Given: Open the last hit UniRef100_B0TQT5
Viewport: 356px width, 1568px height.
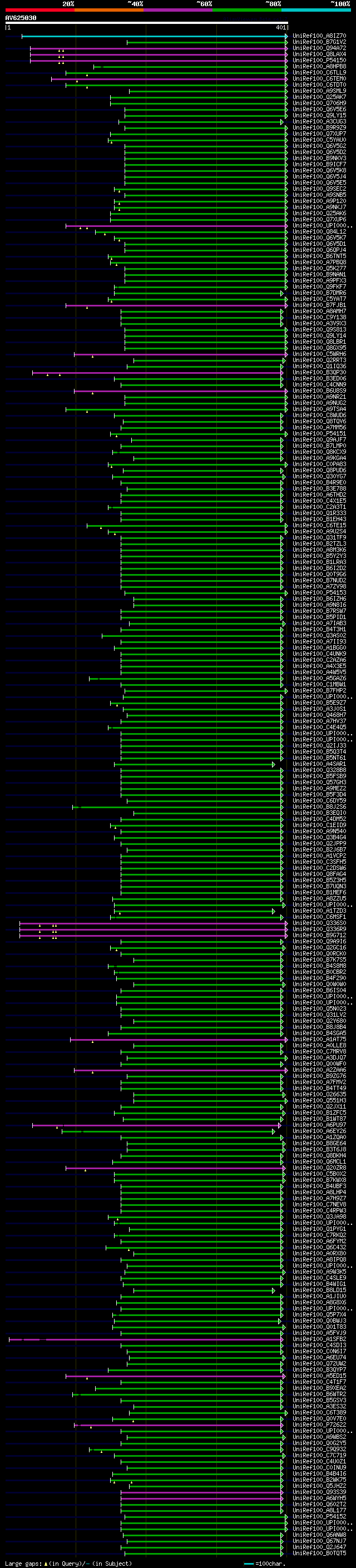Looking at the screenshot, I should point(319,1553).
